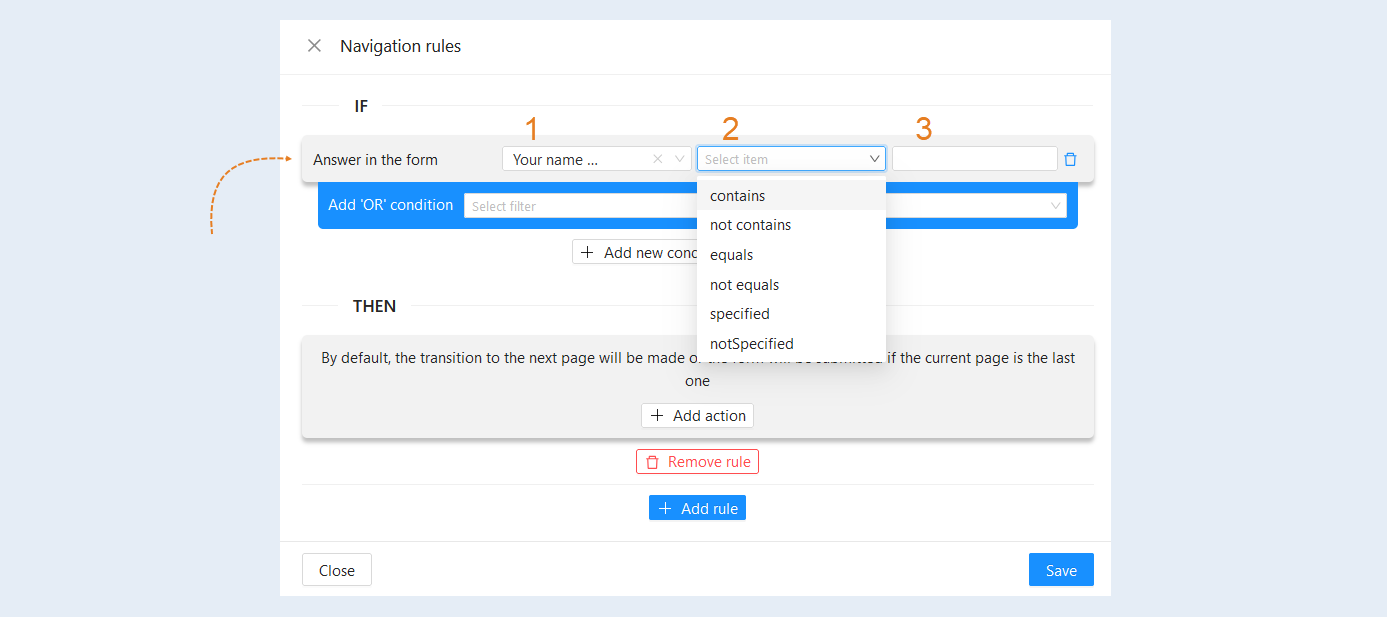Clear the 'Your name' selection
The width and height of the screenshot is (1387, 617).
pos(658,159)
